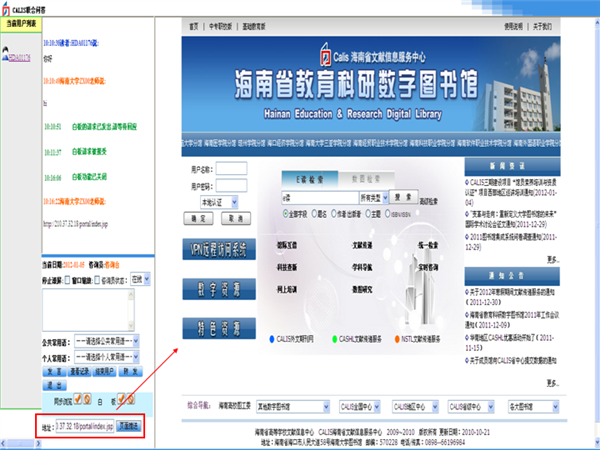Viewport: 600px width, 450px height.
Task: Click up arrow in message box scrollbar
Action: coord(131,294)
